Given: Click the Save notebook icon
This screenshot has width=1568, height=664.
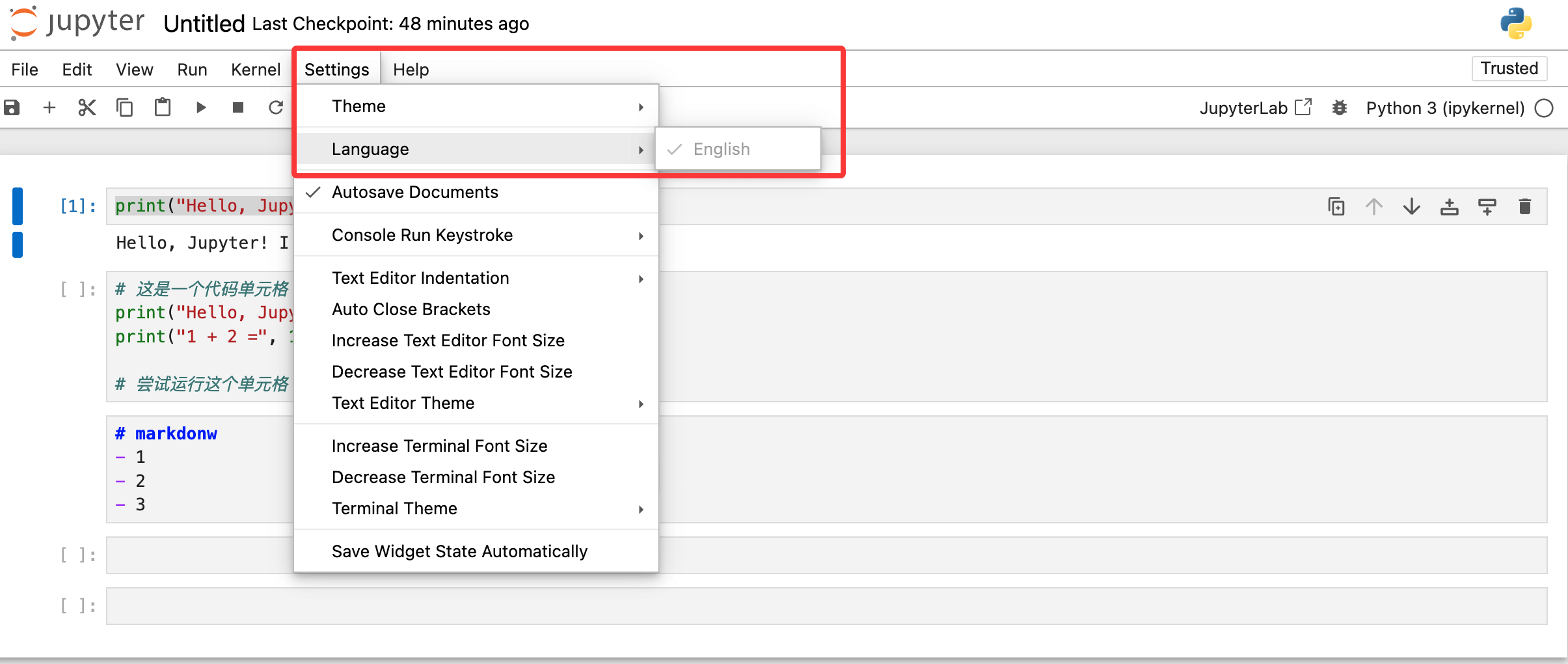Looking at the screenshot, I should (12, 107).
